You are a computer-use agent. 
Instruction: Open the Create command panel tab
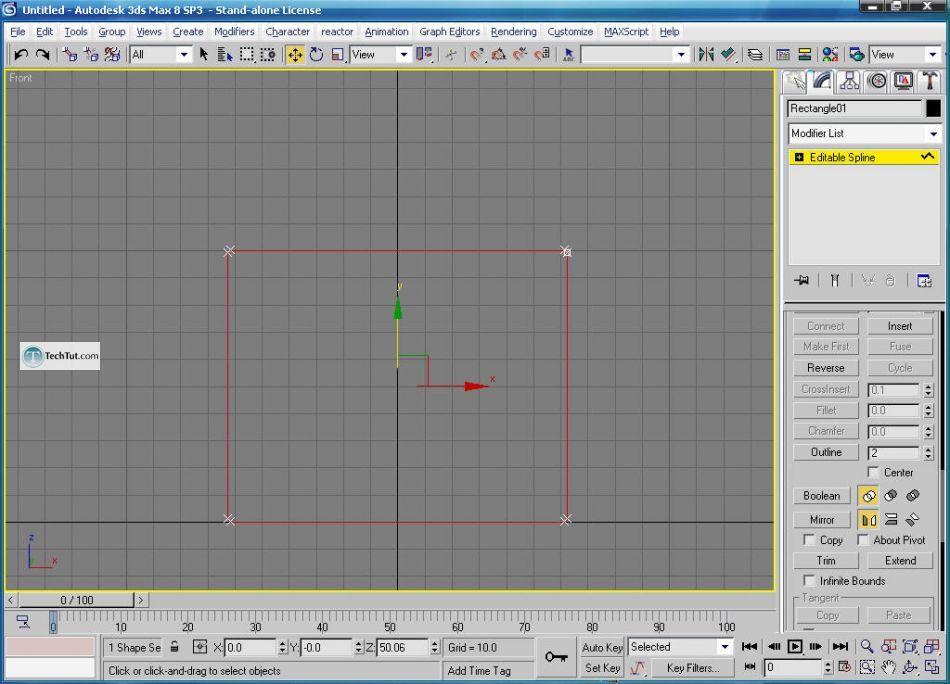[x=795, y=81]
